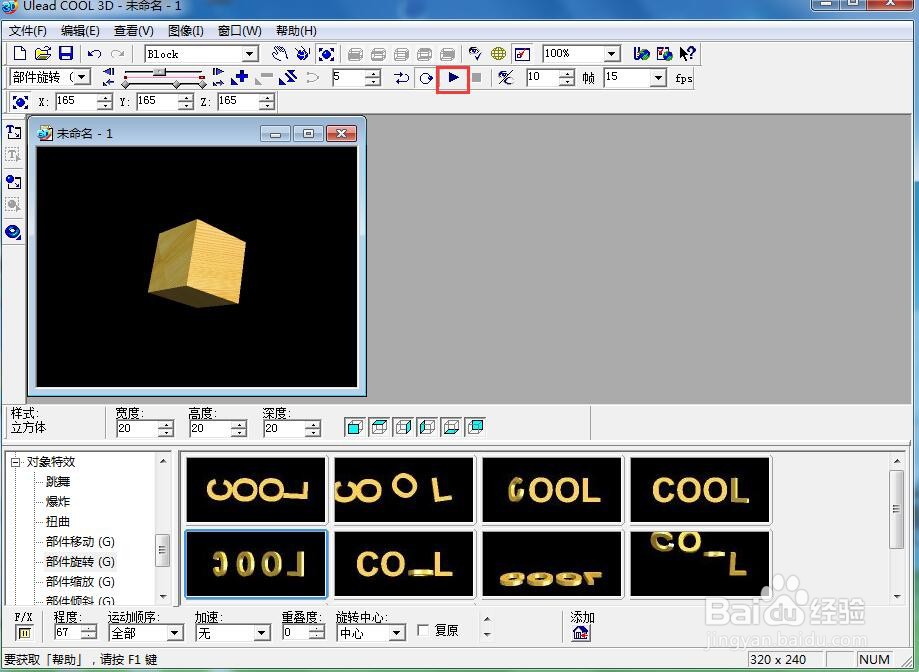Click the 程度 value field showing 67

67,633
